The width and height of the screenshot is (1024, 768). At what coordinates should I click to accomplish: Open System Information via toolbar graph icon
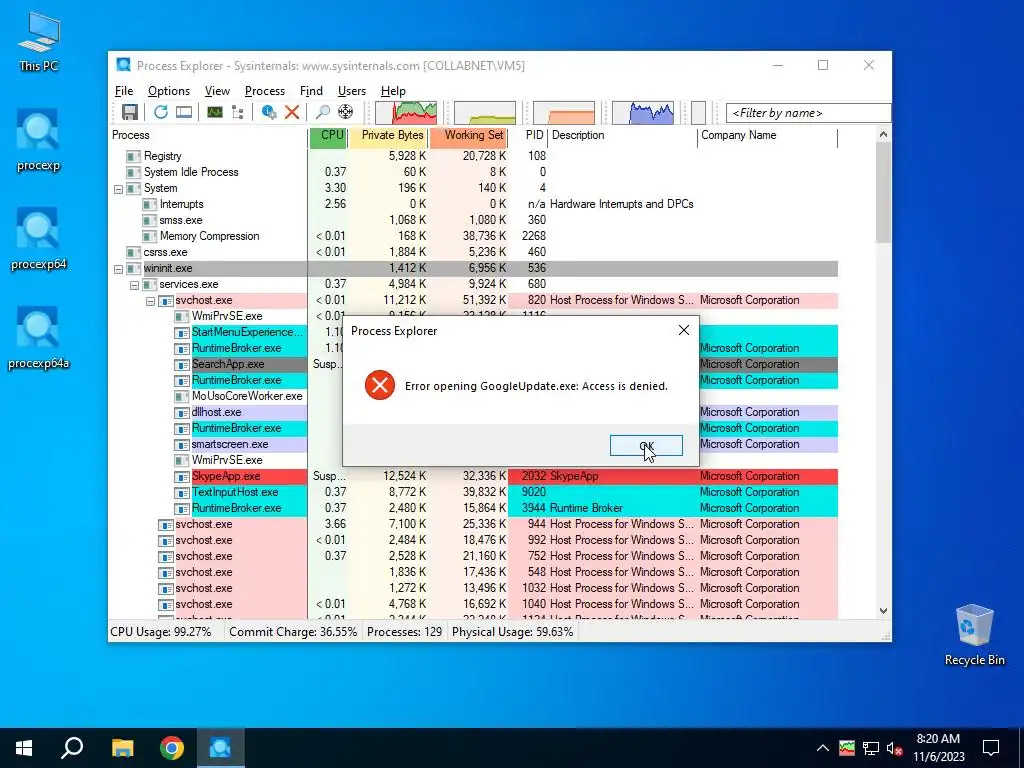pos(215,112)
